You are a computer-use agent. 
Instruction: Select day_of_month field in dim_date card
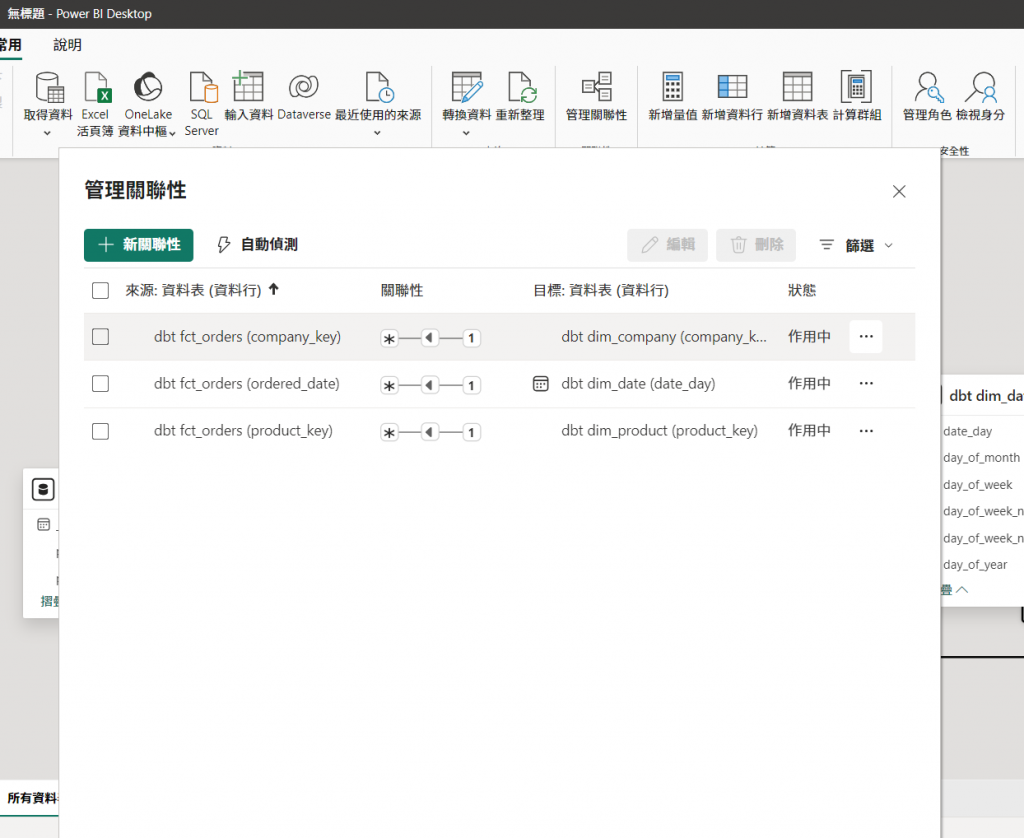[x=982, y=458]
